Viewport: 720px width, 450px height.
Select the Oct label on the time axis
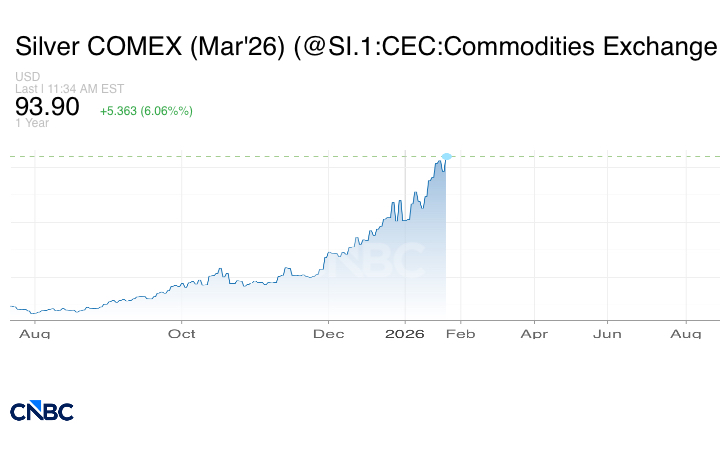181,333
